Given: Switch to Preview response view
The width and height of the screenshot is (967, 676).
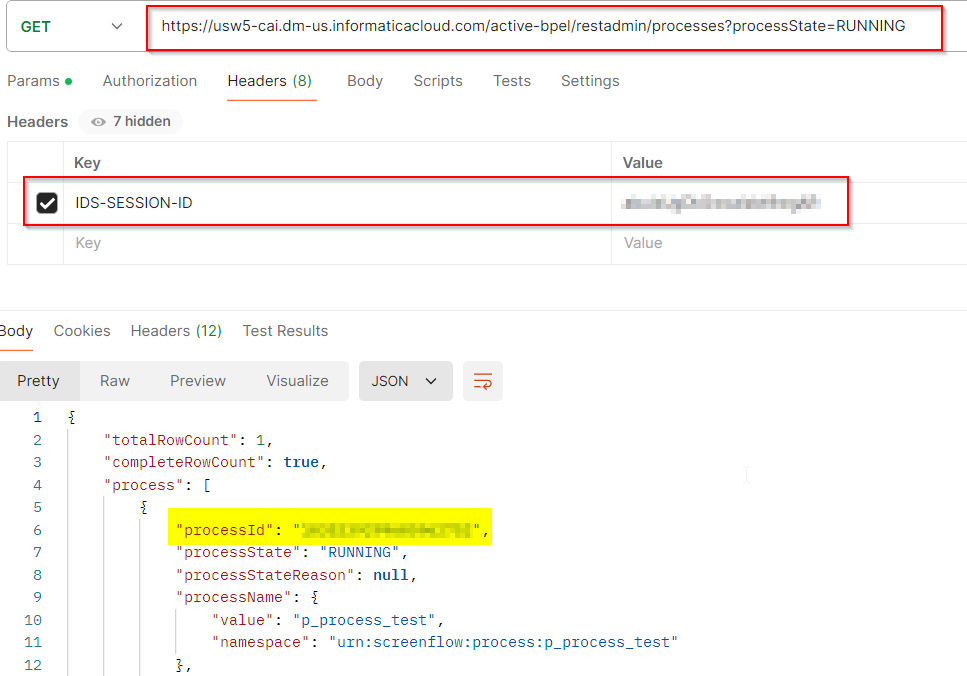Looking at the screenshot, I should (198, 381).
